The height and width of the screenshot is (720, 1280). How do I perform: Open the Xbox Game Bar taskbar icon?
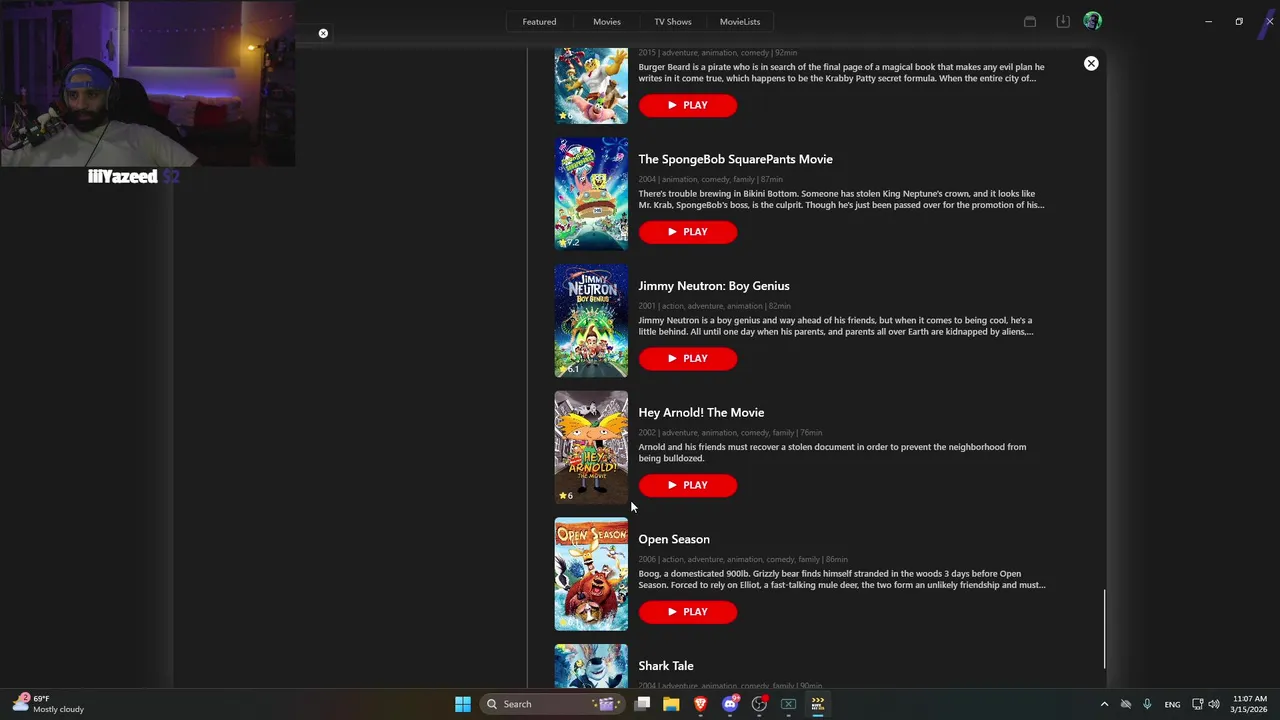pos(788,704)
